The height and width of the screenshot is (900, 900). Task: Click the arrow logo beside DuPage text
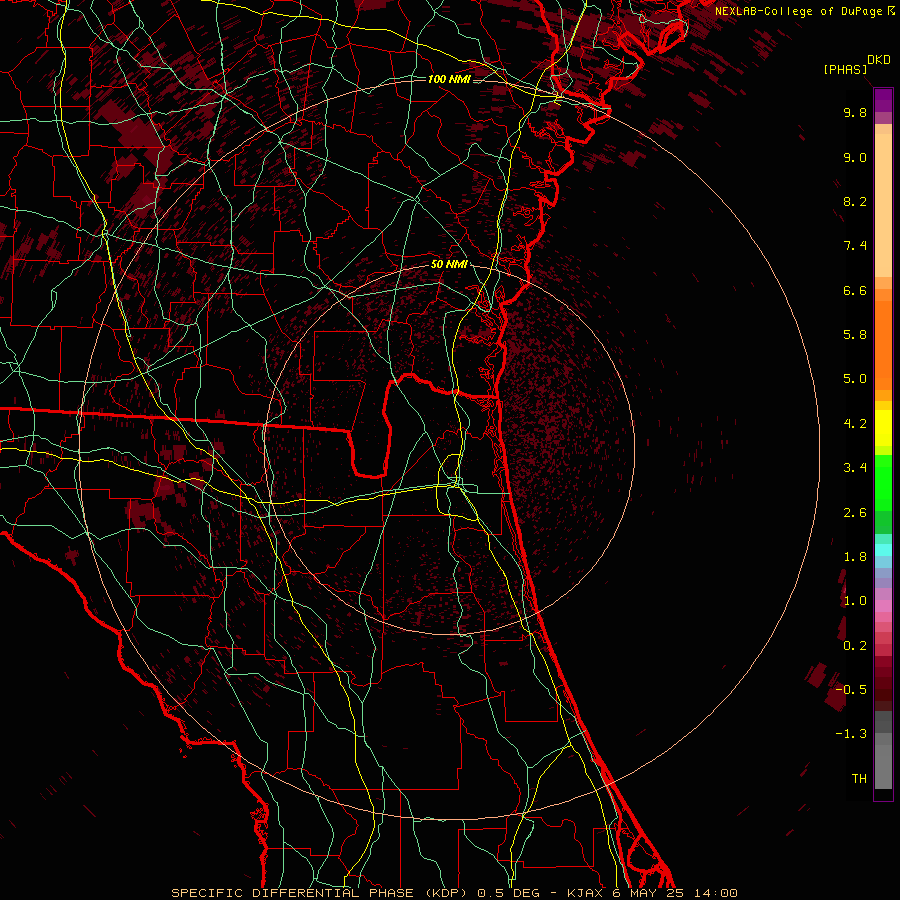click(x=891, y=10)
